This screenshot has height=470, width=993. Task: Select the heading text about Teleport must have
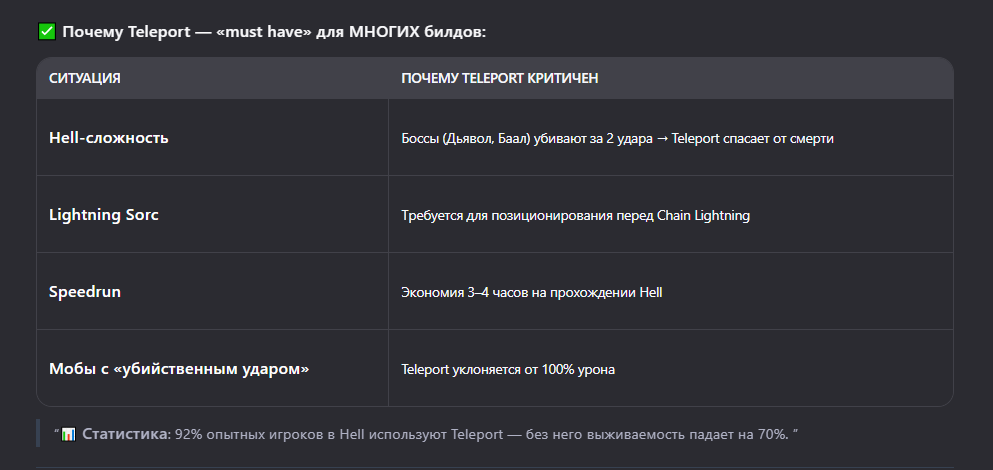point(274,32)
